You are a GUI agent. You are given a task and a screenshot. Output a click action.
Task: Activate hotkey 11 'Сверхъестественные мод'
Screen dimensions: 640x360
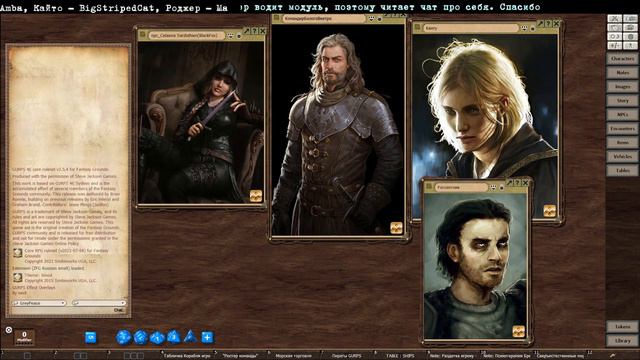tap(561, 356)
